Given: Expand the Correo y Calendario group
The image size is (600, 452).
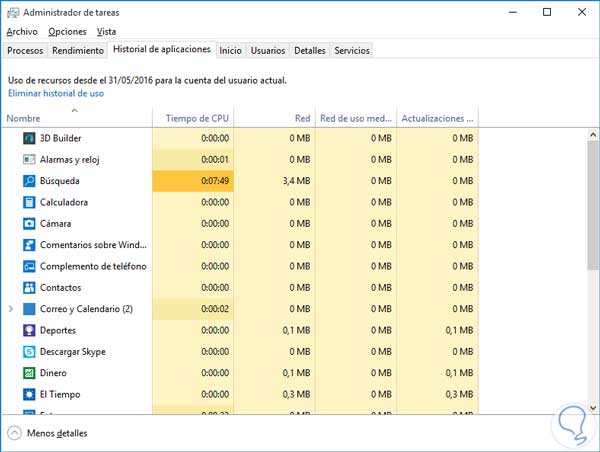Looking at the screenshot, I should point(11,309).
